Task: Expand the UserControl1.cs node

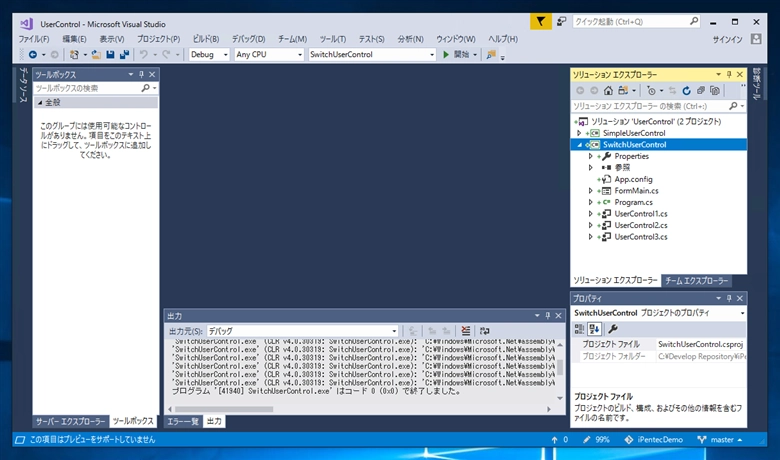Action: point(590,214)
